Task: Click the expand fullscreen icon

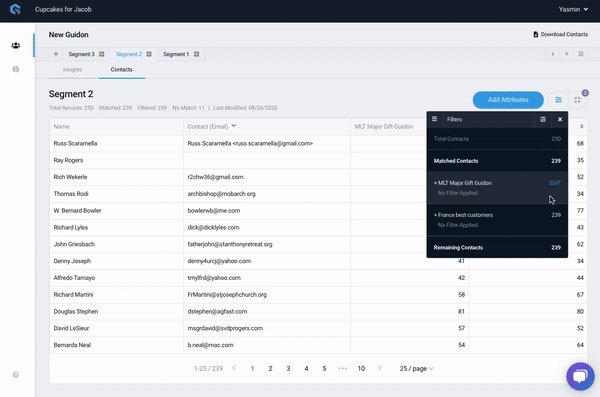Action: point(577,100)
